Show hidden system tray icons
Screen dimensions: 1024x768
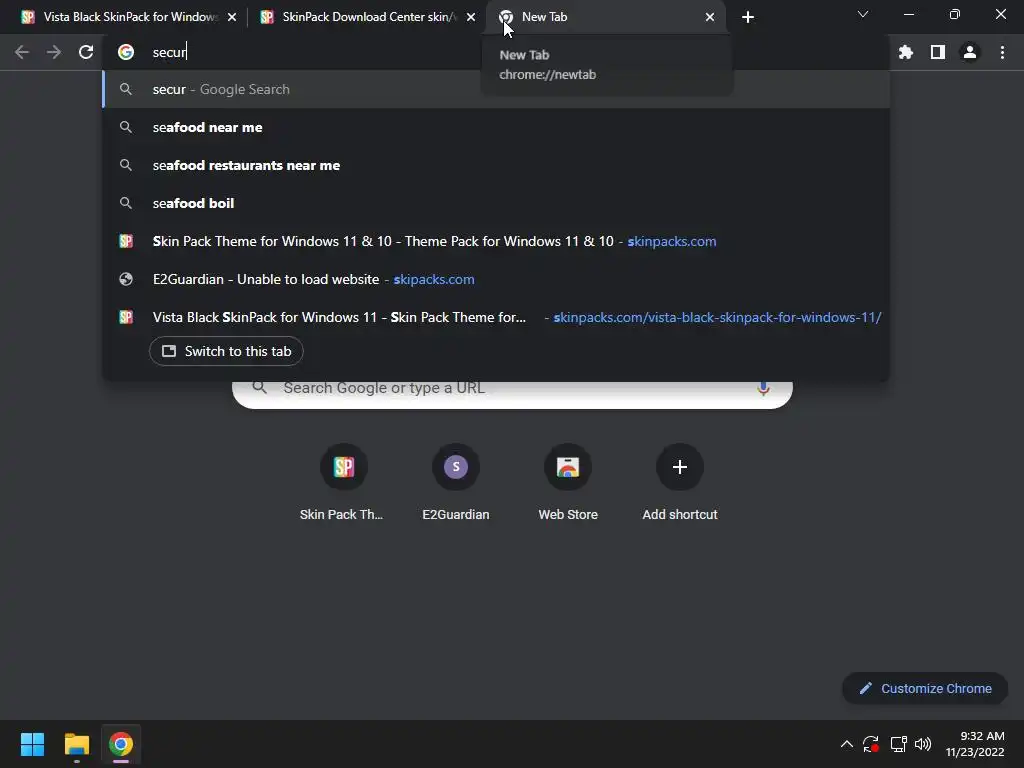847,744
